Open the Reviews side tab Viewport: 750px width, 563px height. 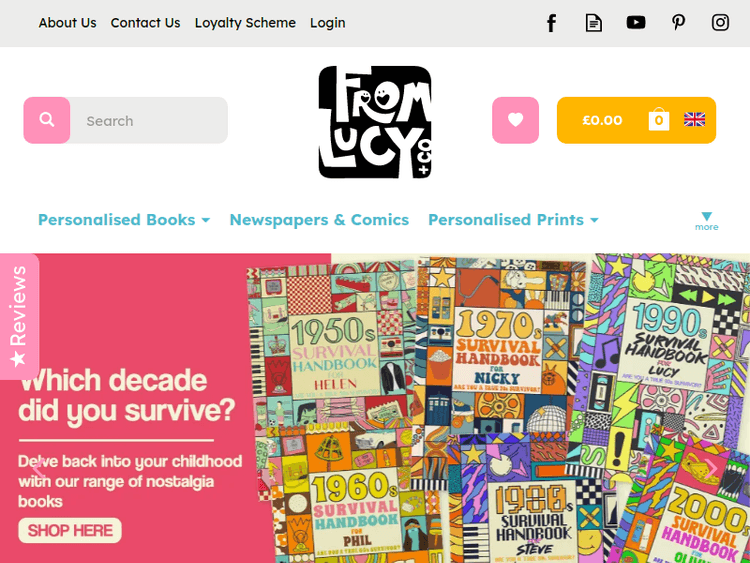(x=18, y=316)
